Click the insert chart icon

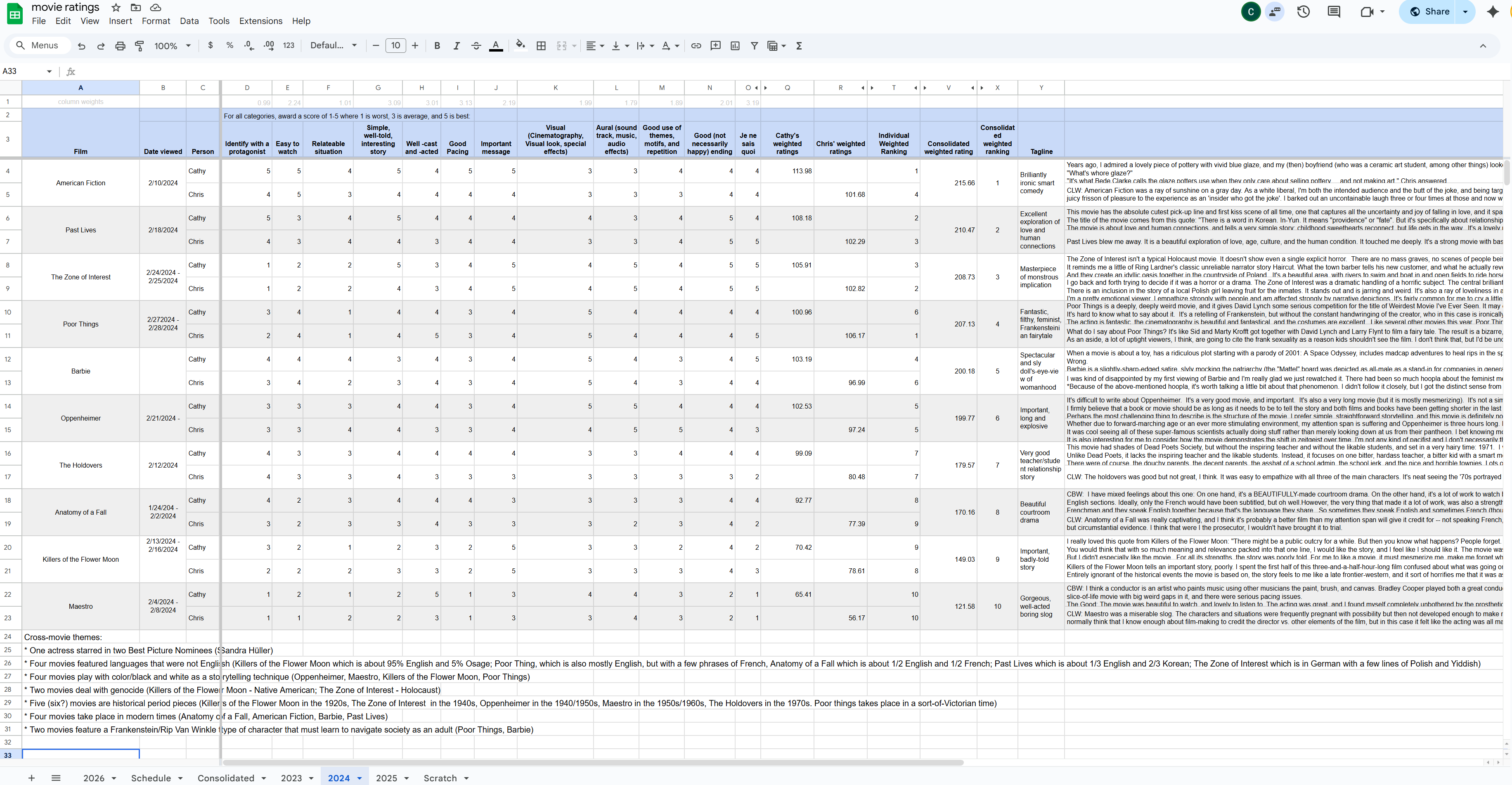[735, 46]
